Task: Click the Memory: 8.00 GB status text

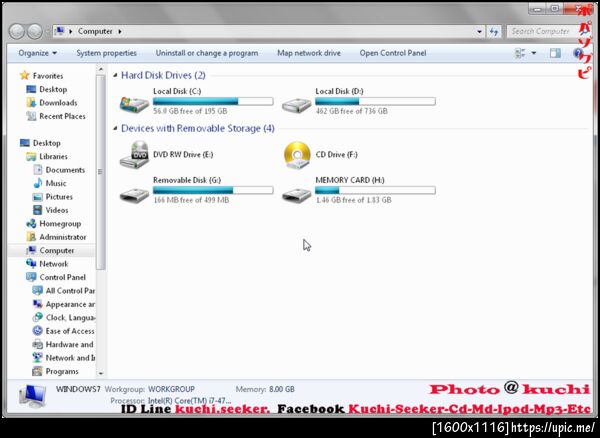Action: point(265,389)
